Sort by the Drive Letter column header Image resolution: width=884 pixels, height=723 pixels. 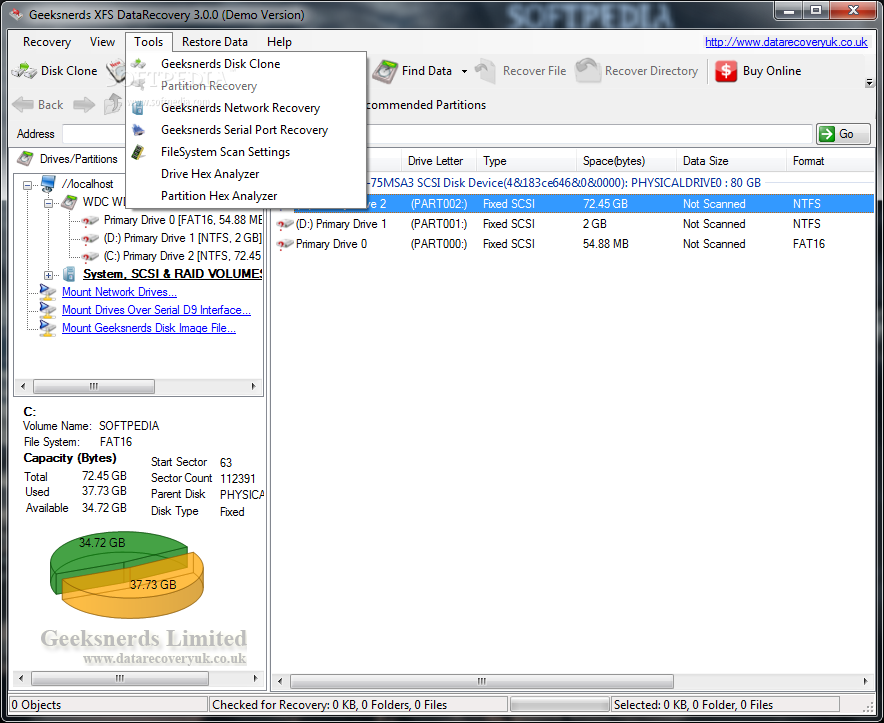439,161
